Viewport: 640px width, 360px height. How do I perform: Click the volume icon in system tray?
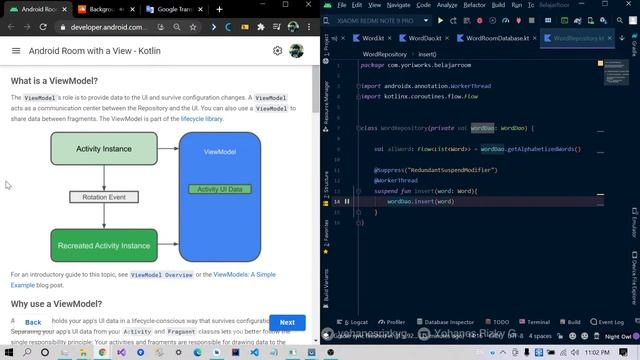click(575, 352)
